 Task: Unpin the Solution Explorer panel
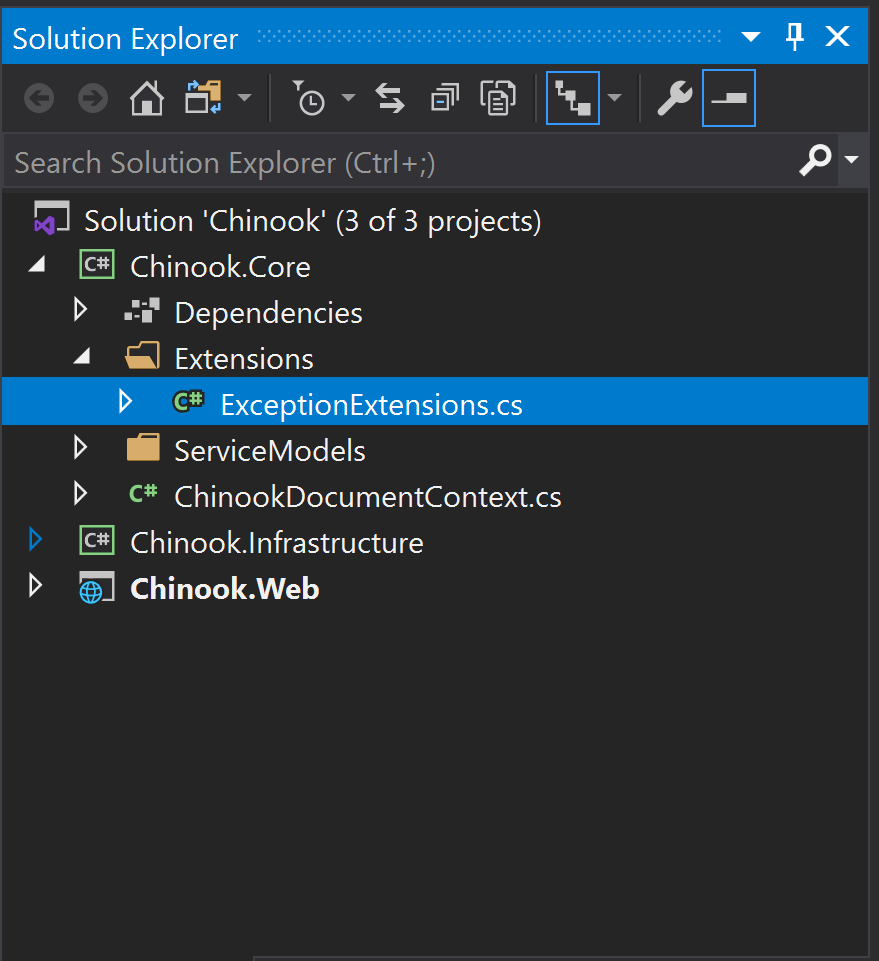tap(794, 36)
